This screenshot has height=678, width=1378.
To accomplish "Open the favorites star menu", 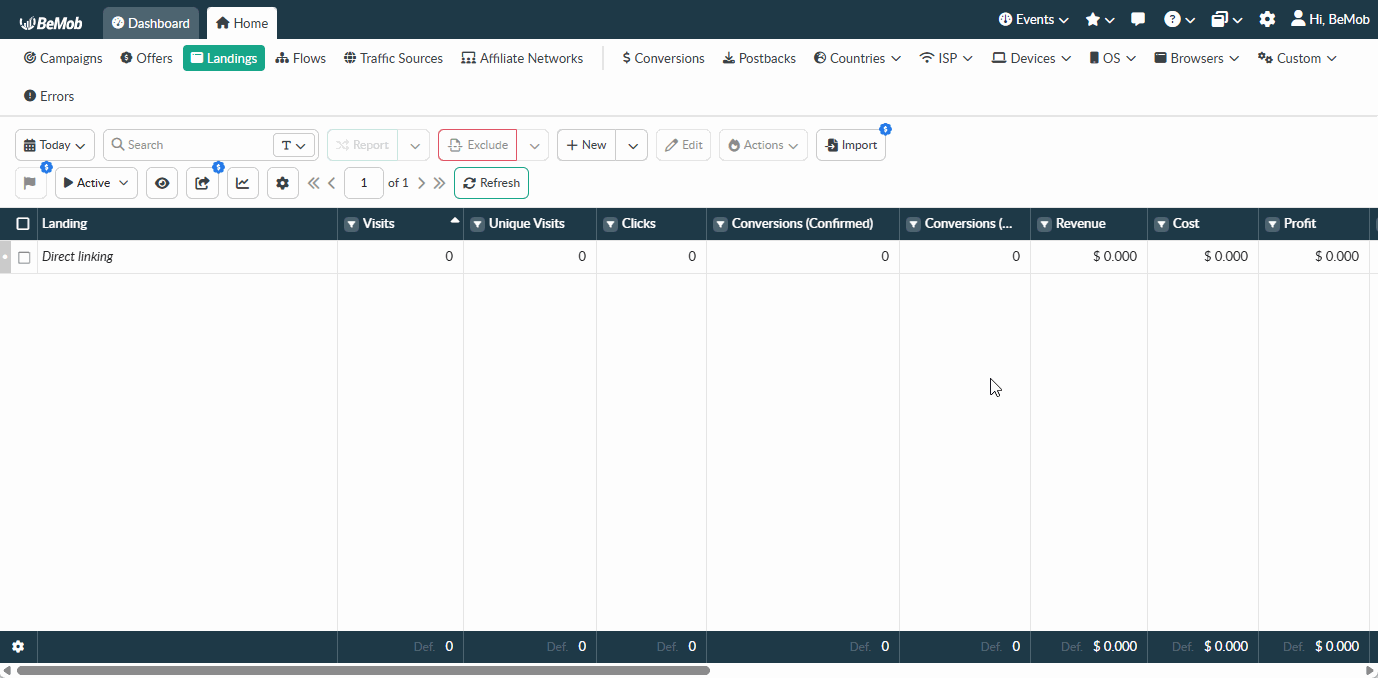I will click(1100, 20).
